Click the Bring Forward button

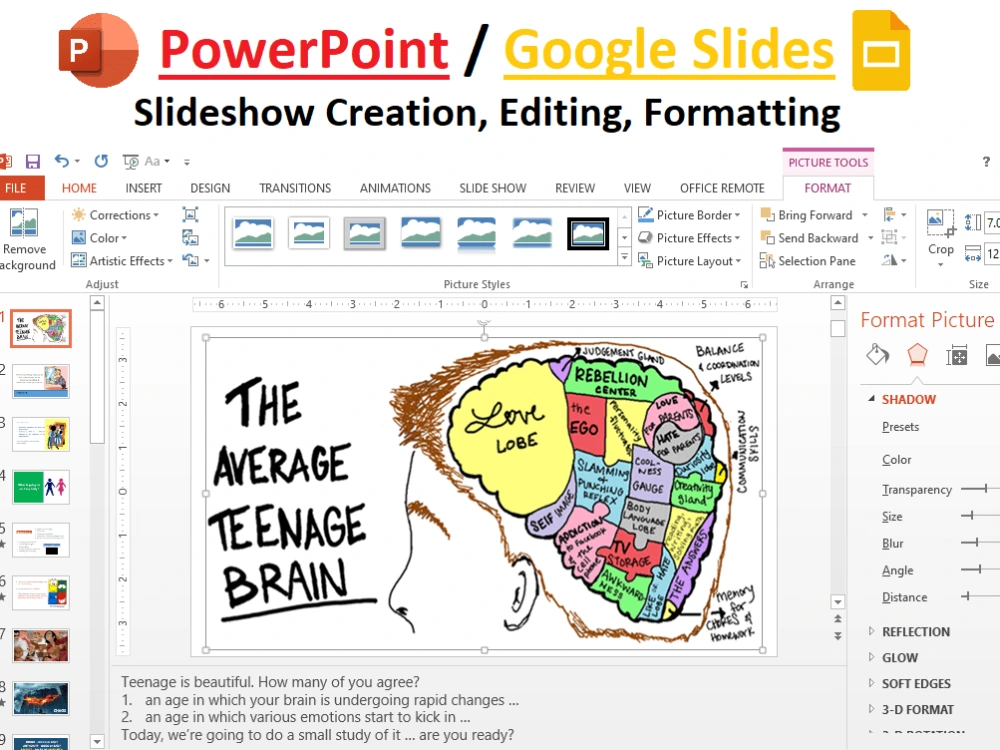point(807,215)
